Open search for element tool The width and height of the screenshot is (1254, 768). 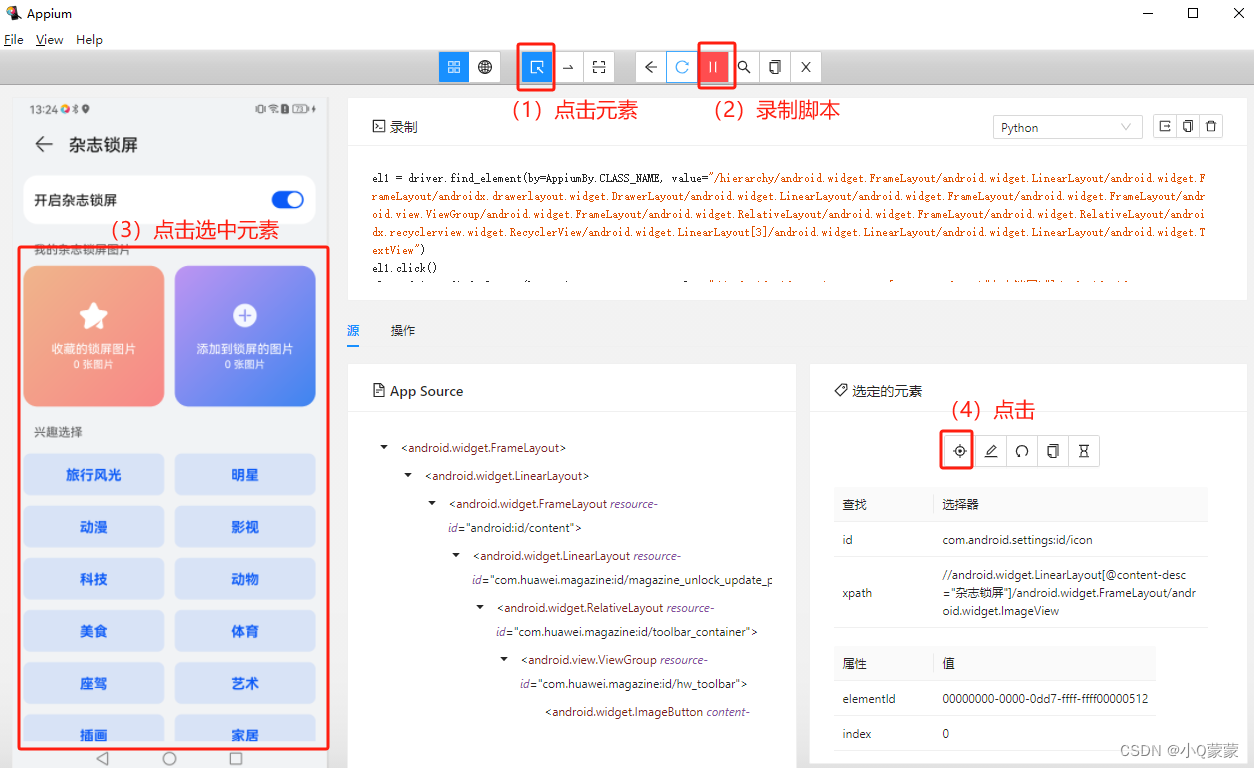click(x=744, y=67)
